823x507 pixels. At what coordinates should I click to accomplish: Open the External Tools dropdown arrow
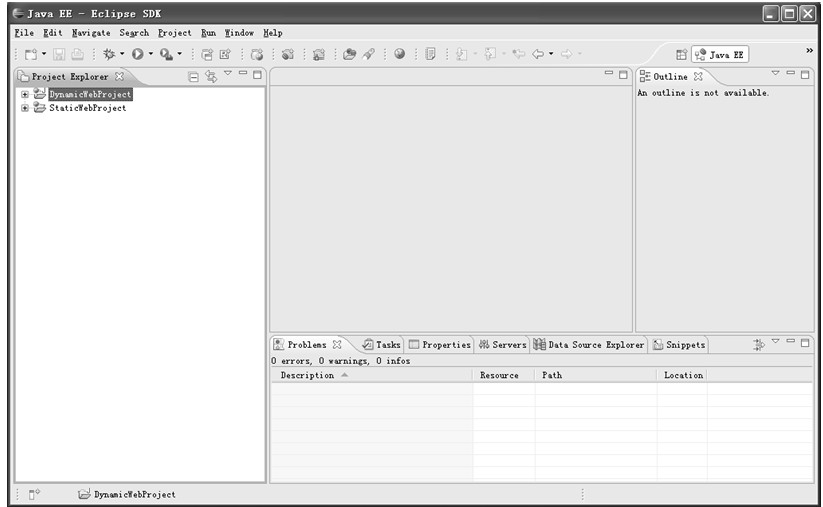180,54
